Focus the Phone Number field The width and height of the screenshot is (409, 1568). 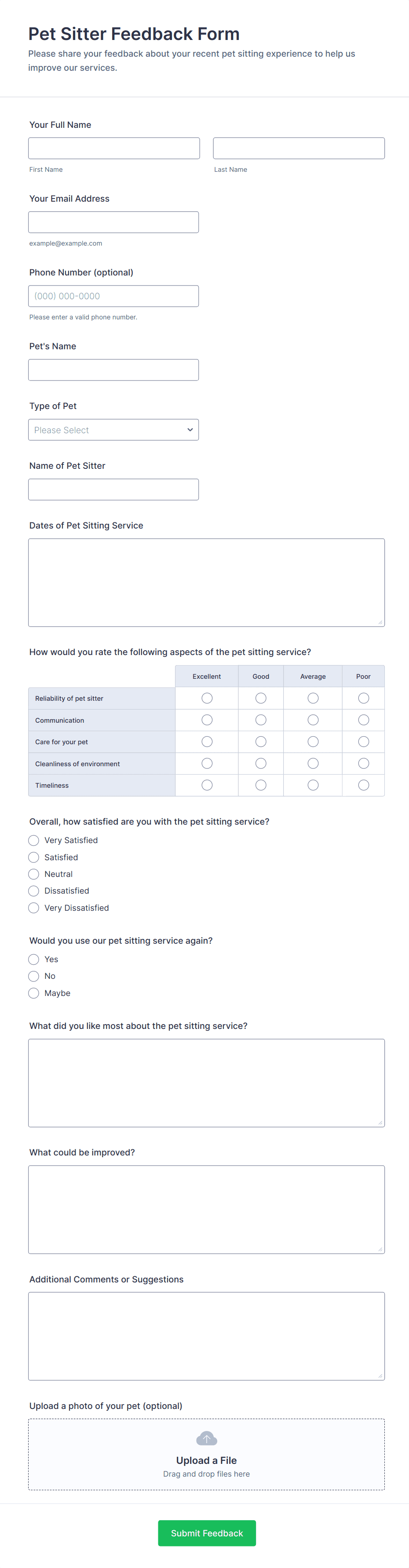pyautogui.click(x=113, y=297)
